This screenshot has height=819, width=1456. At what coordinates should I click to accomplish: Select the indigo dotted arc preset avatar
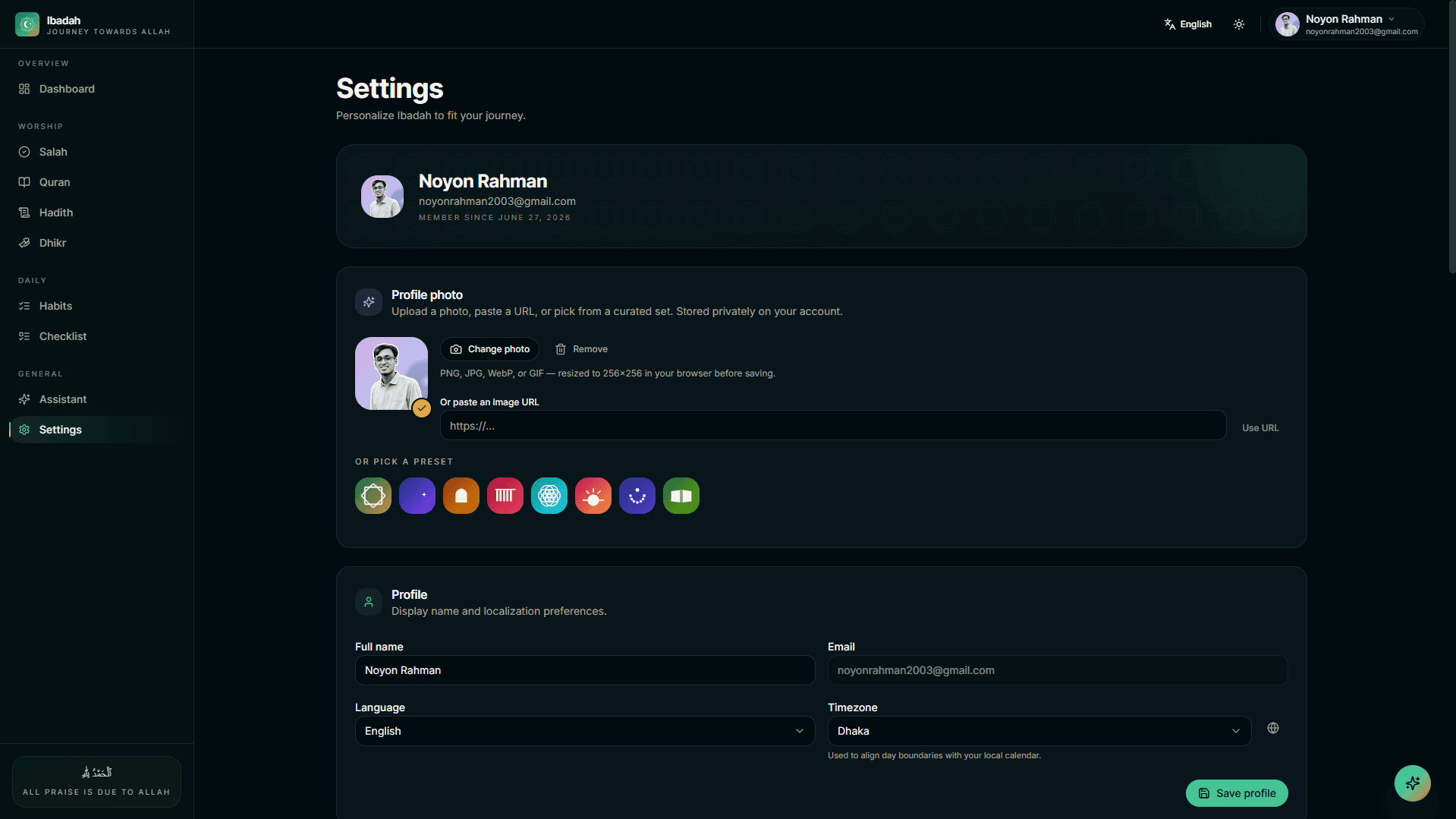637,496
